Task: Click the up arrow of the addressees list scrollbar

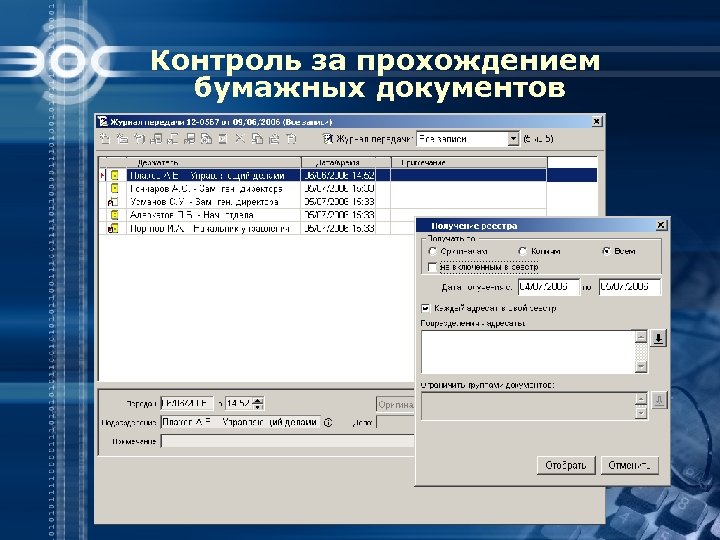Action: [x=641, y=337]
